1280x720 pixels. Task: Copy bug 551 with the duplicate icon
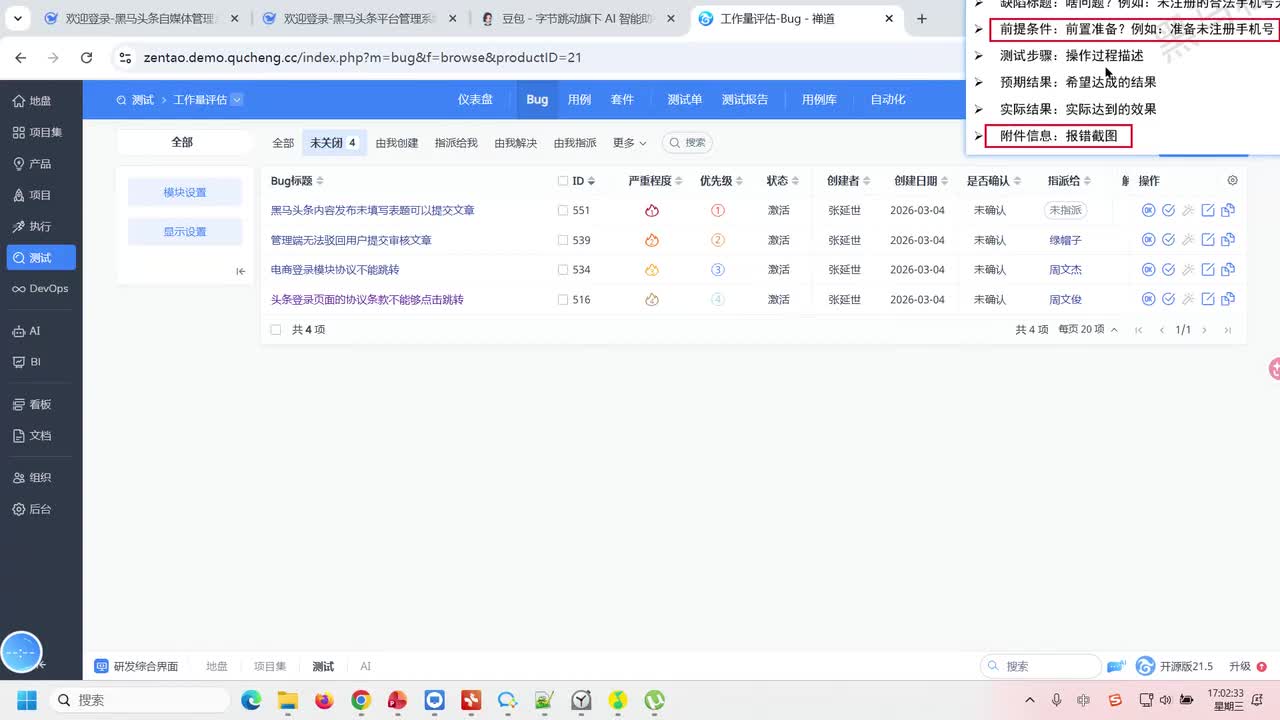pos(1228,211)
